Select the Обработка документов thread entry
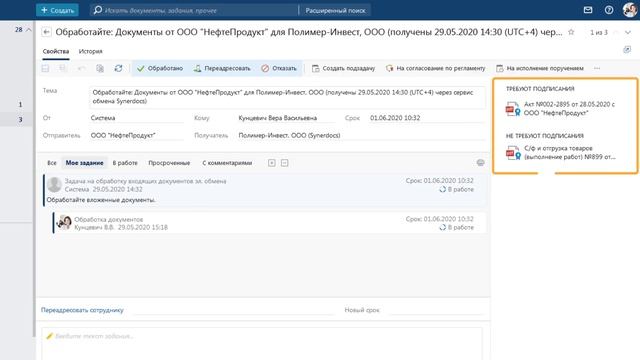The width and height of the screenshot is (640, 360). click(270, 223)
